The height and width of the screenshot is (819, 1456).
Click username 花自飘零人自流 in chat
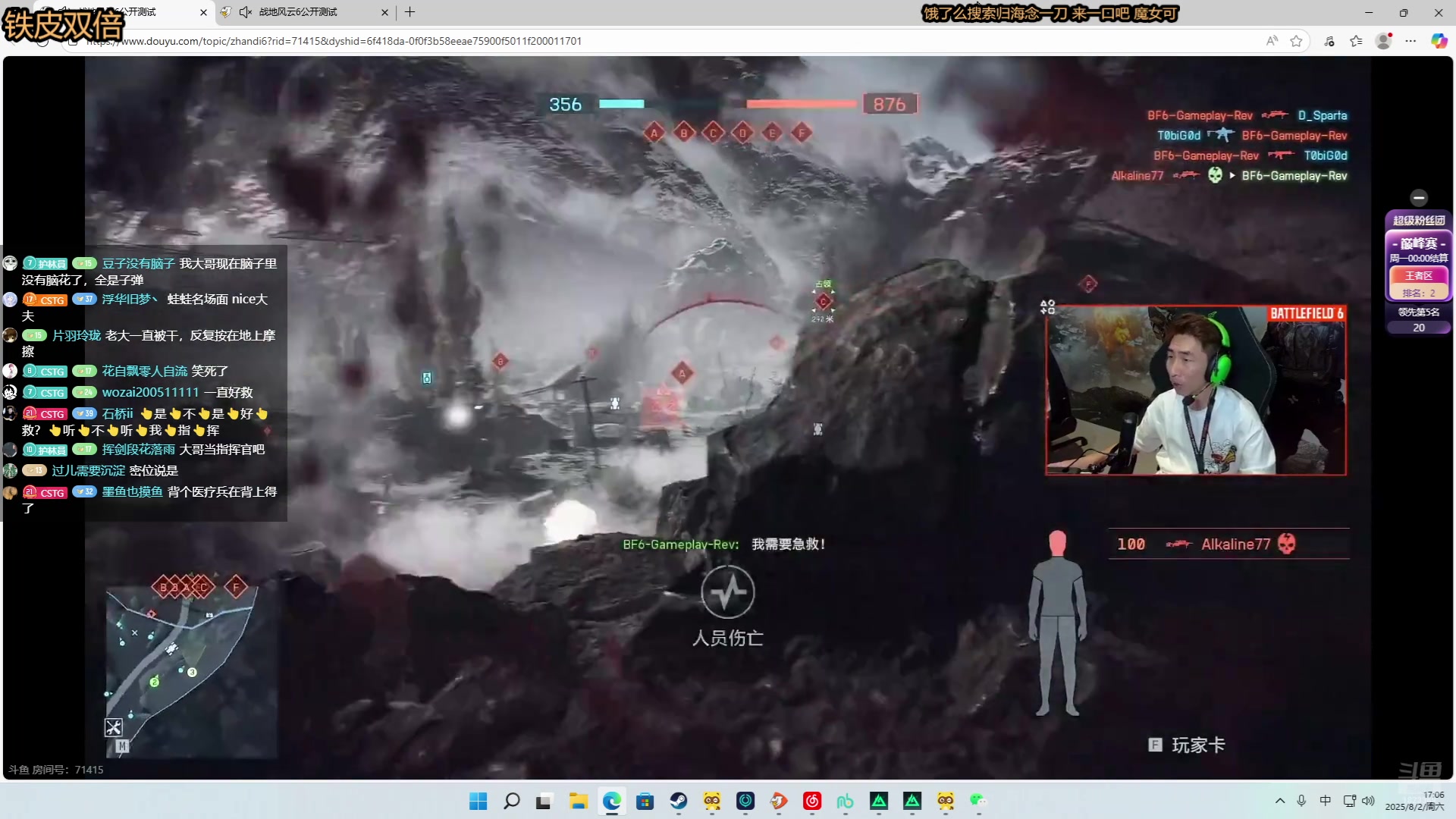[145, 371]
